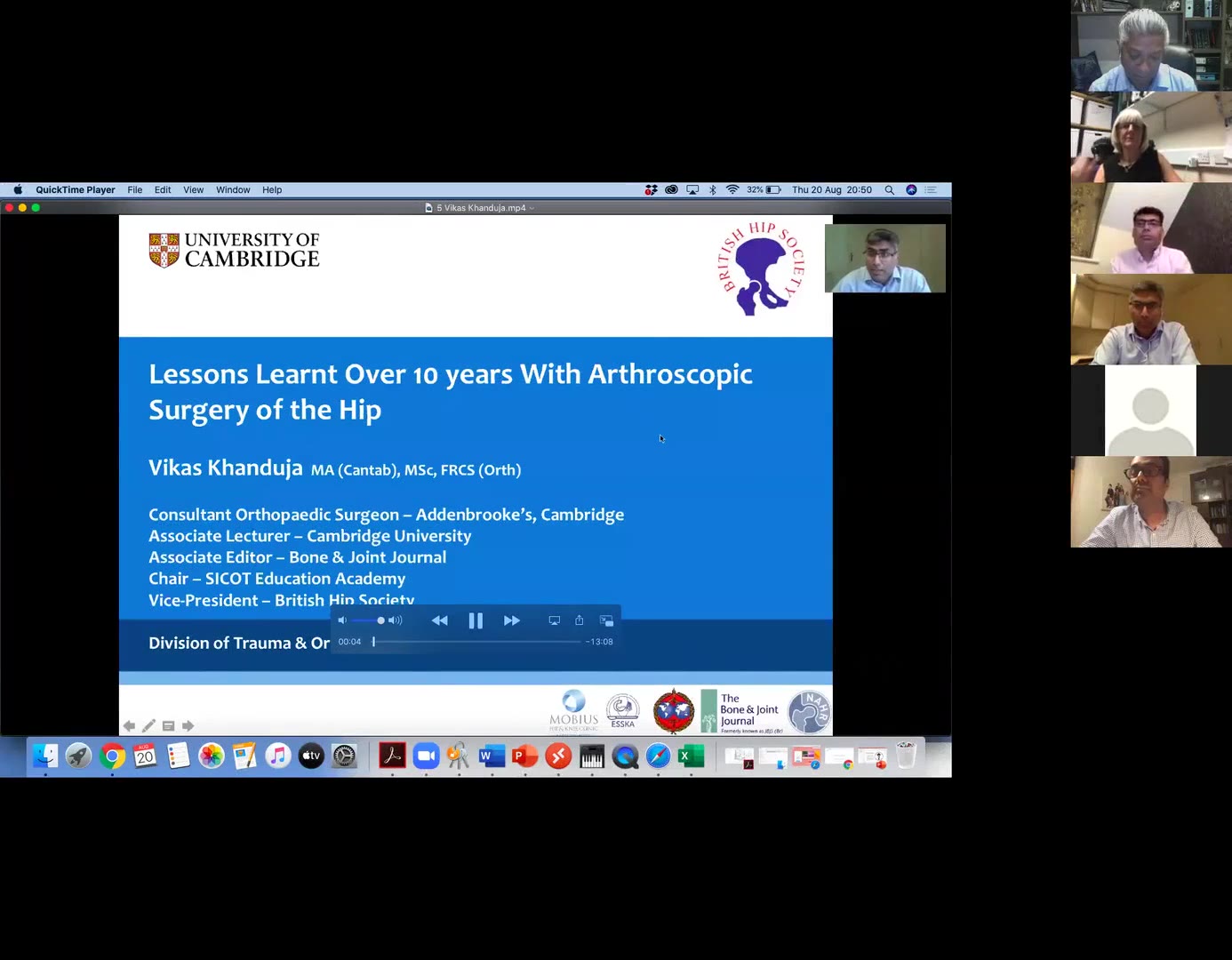Open Photos from the Dock
Viewport: 1232px width, 960px height.
(212, 756)
